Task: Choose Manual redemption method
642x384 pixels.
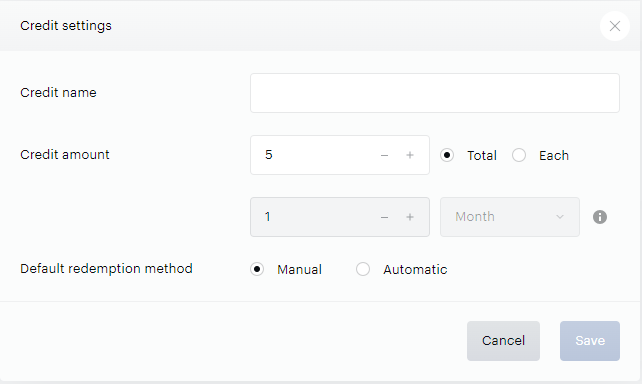Action: click(x=257, y=269)
